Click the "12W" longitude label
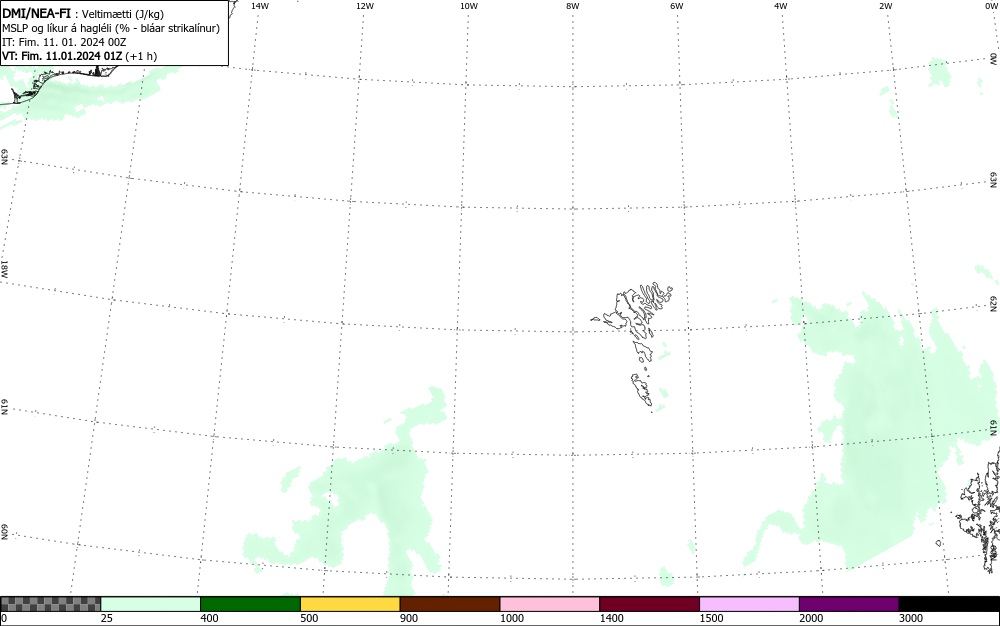Viewport: 1000px width, 626px height. (365, 6)
